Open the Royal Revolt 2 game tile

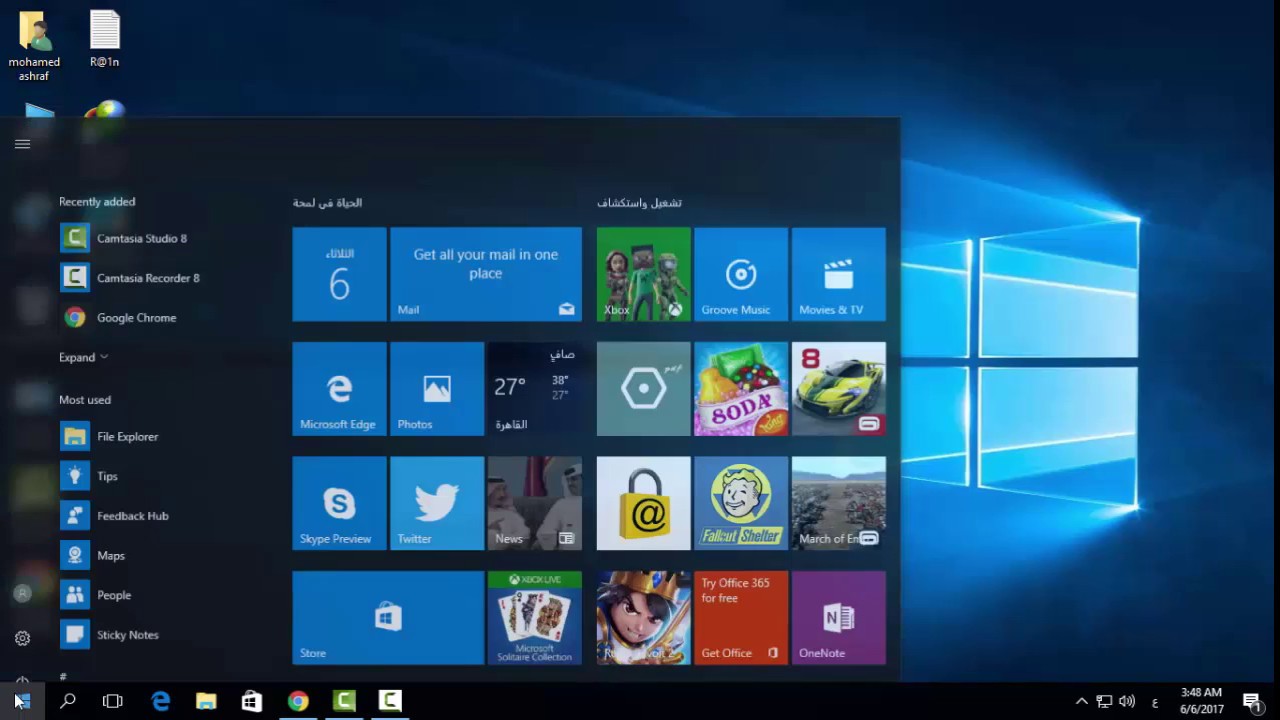[644, 618]
